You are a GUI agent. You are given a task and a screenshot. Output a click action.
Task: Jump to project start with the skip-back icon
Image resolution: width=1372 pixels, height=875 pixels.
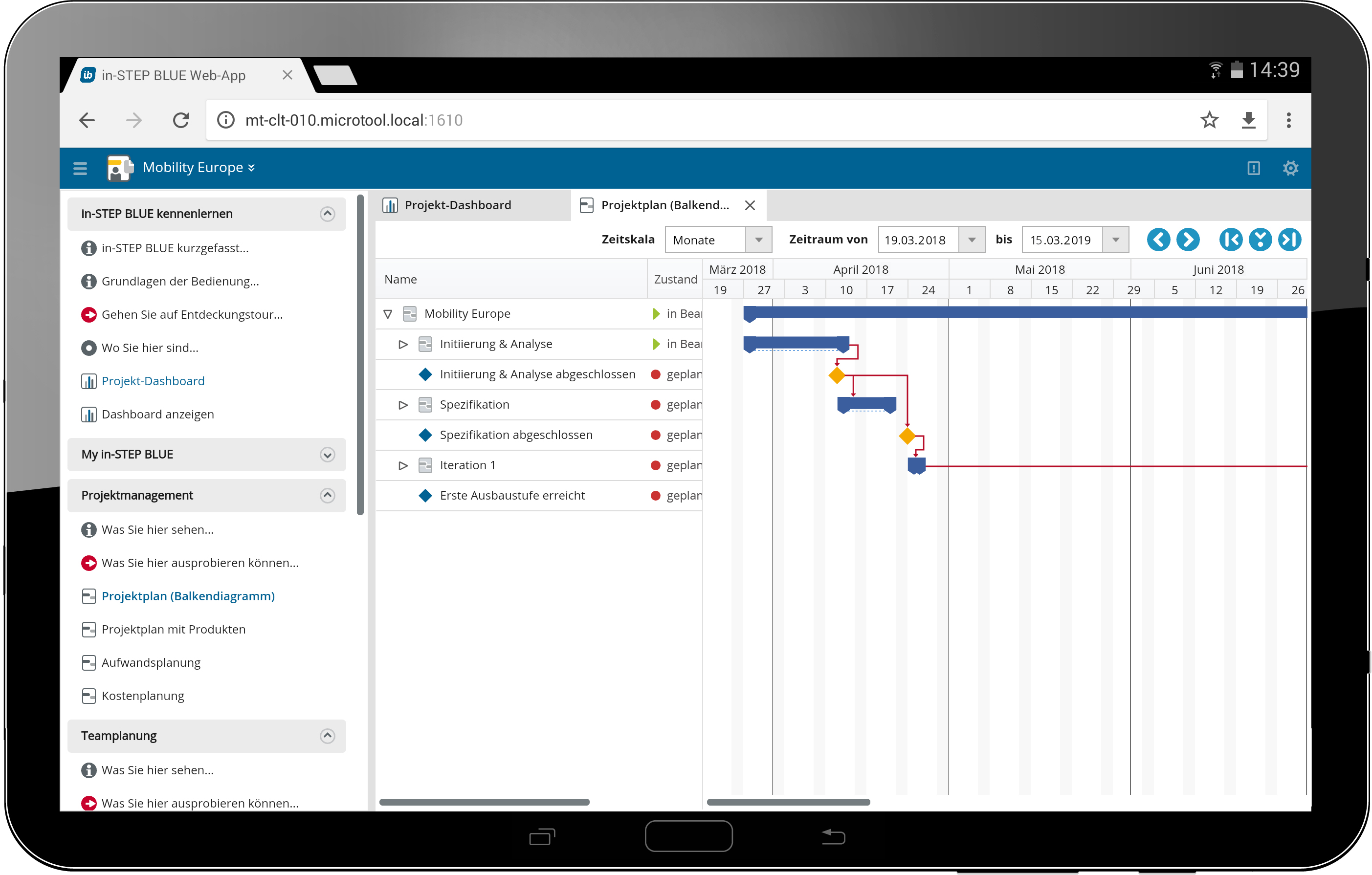click(x=1231, y=239)
